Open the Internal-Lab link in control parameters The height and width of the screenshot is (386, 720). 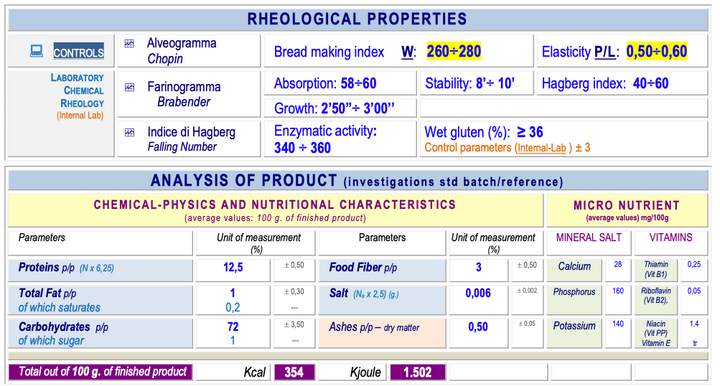(x=541, y=148)
